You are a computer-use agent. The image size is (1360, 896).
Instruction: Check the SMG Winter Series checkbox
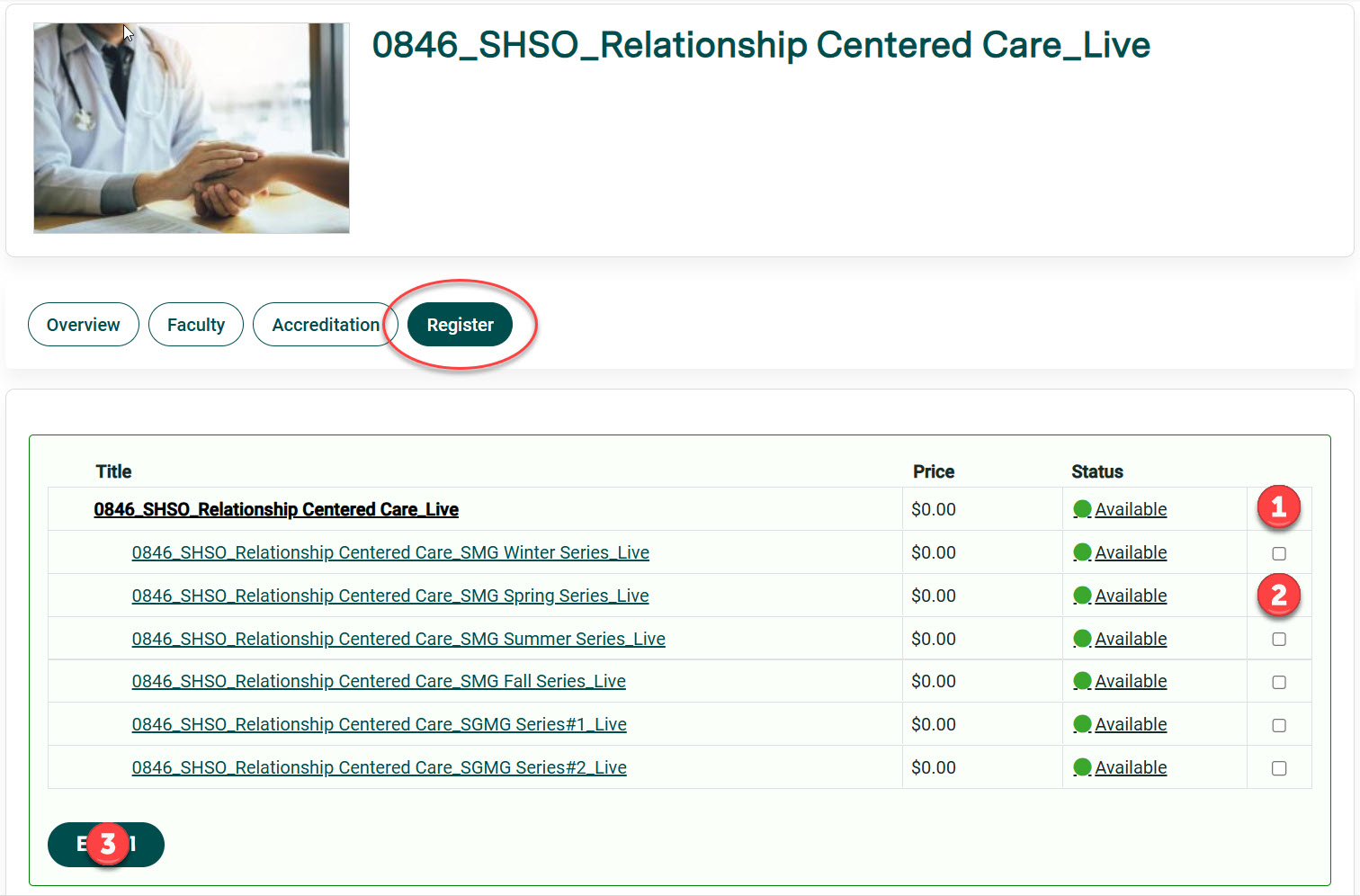click(x=1278, y=553)
